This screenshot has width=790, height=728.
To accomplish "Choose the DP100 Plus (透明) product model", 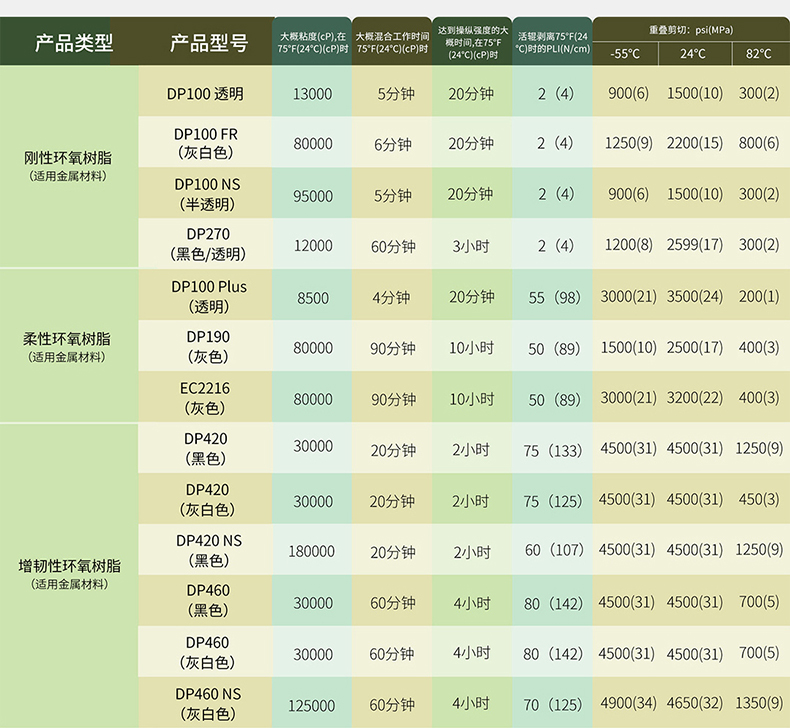I will pos(208,296).
